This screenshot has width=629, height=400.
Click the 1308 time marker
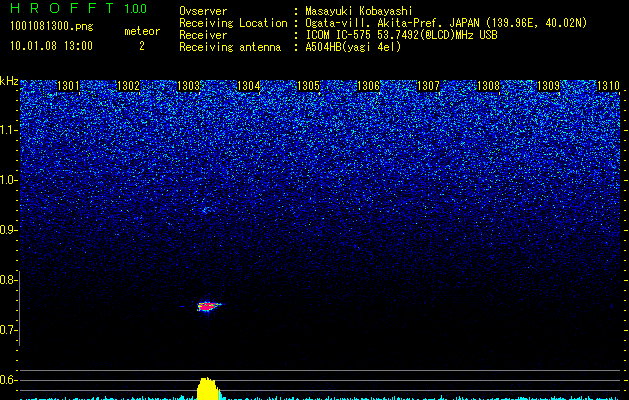point(489,86)
